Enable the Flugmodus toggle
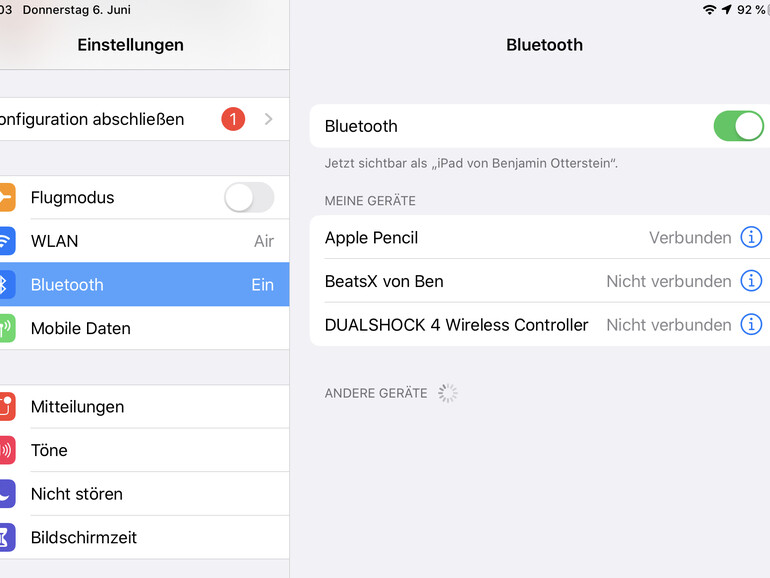 pos(248,198)
